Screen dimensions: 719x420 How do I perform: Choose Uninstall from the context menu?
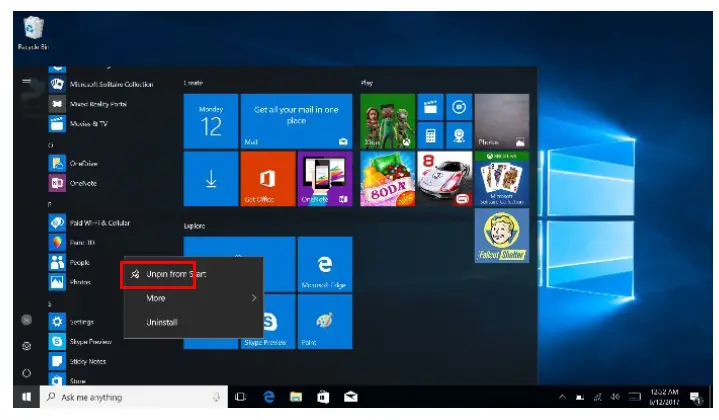pos(194,322)
